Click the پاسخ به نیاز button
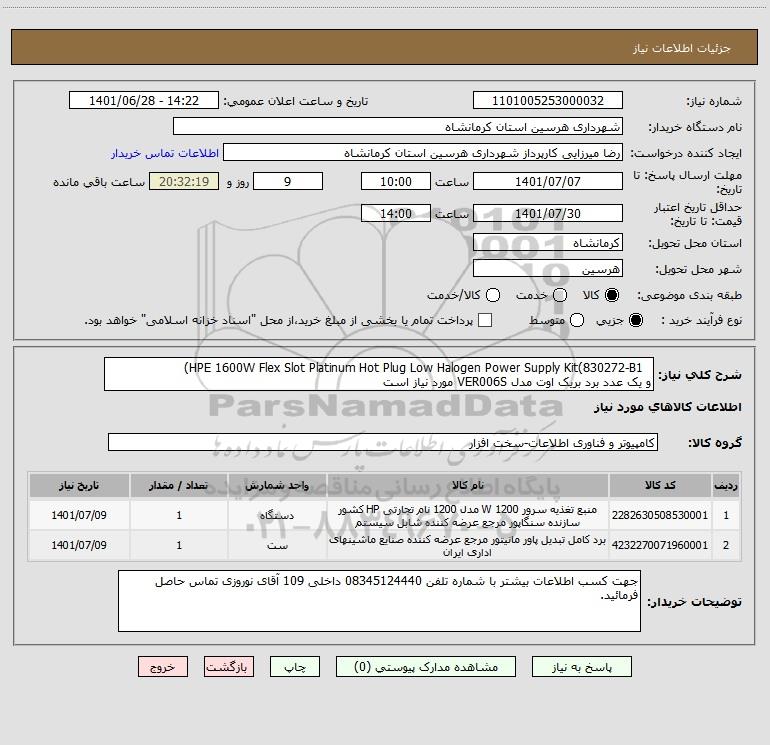Image resolution: width=770 pixels, height=745 pixels. (581, 667)
